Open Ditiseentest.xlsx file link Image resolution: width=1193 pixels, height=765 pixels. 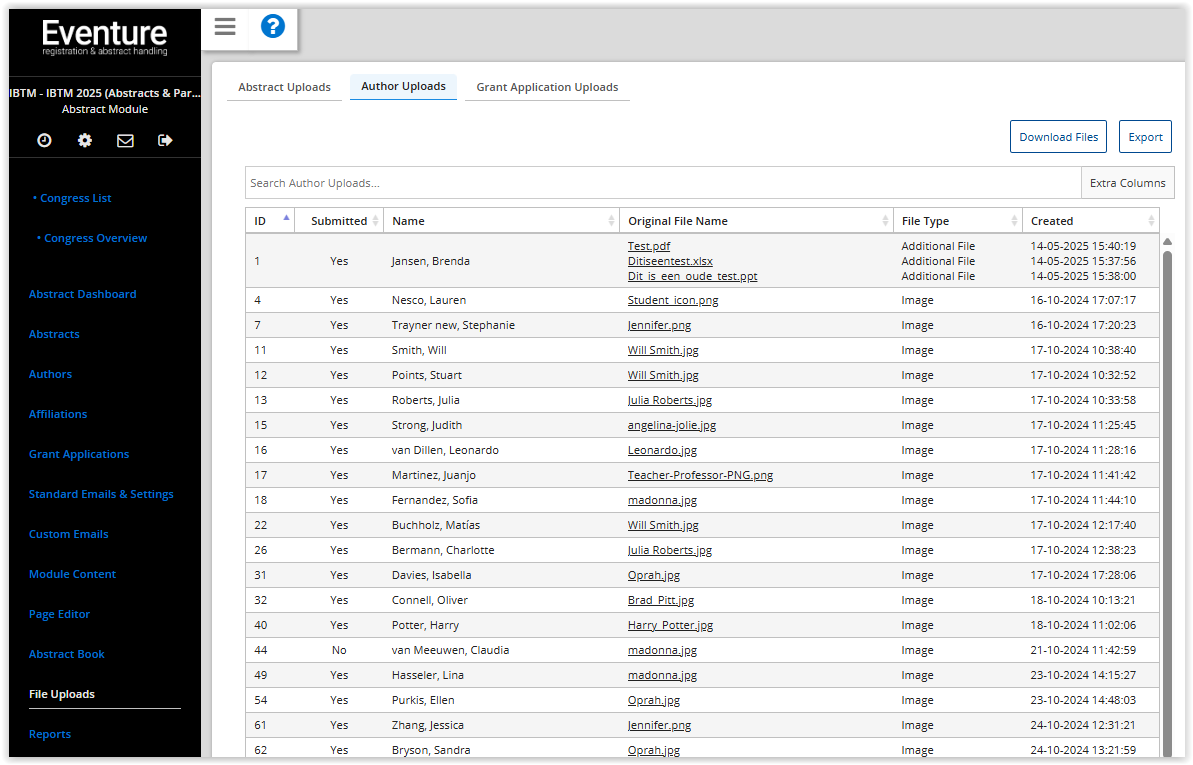tap(670, 261)
